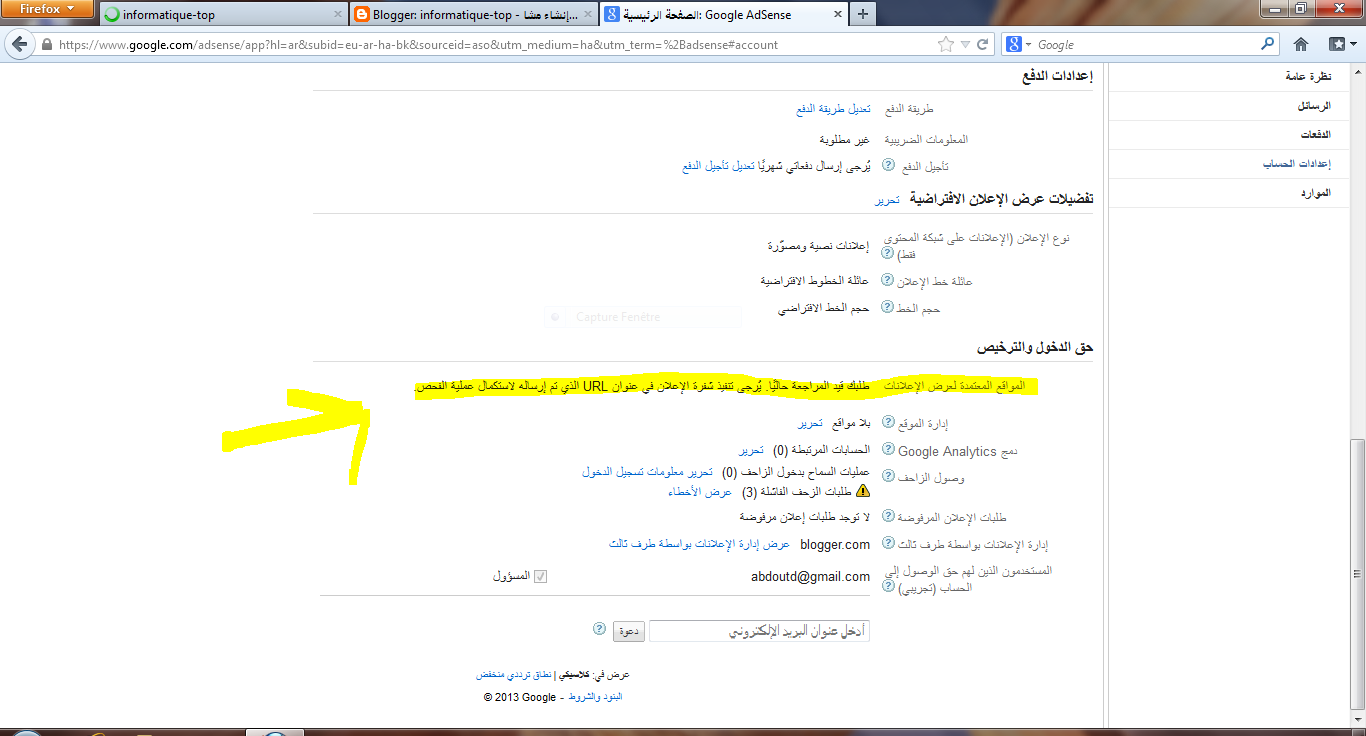This screenshot has height=736, width=1366.
Task: Open نظرة عامة in the sidebar
Action: coord(1308,76)
